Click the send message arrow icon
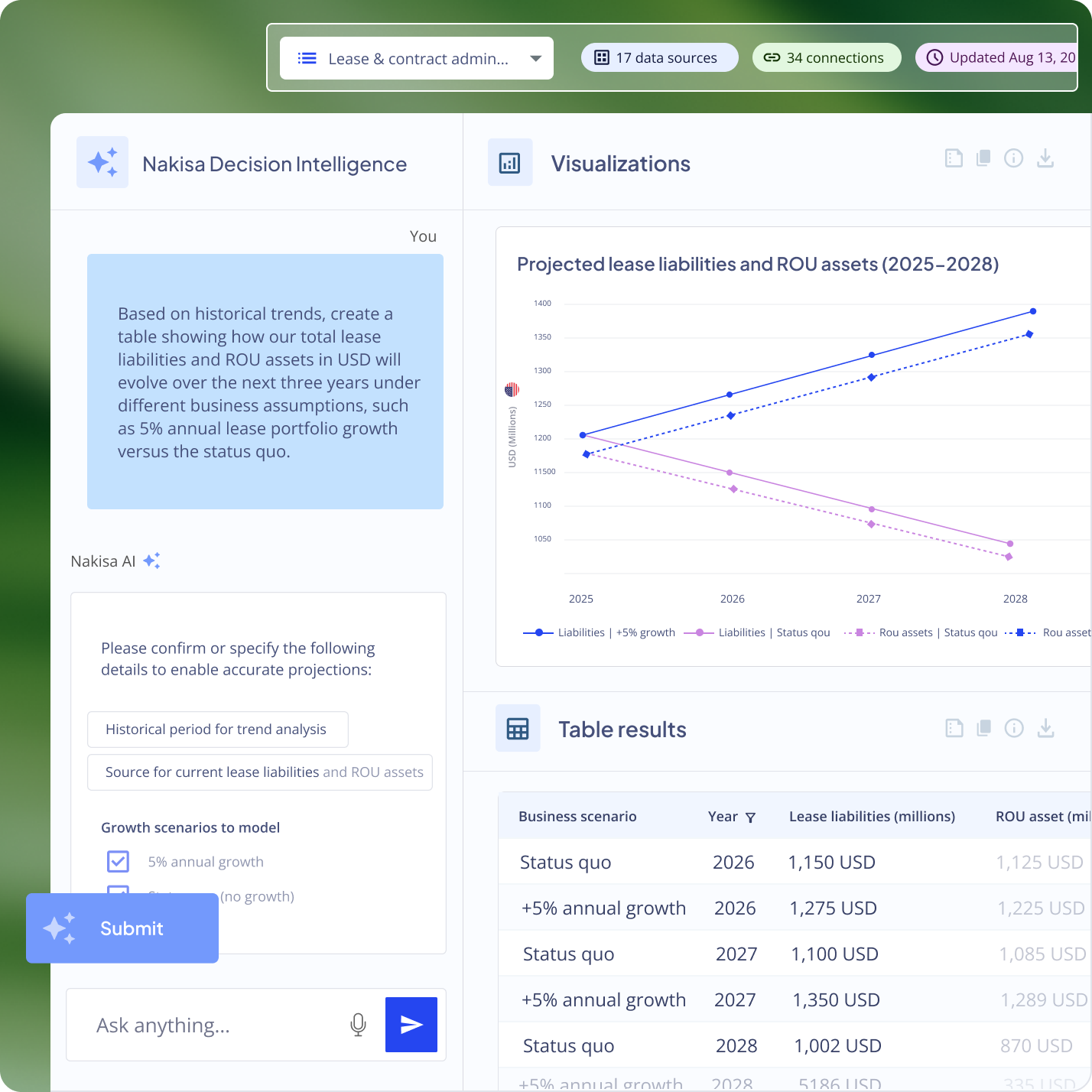1092x1092 pixels. (x=411, y=1025)
